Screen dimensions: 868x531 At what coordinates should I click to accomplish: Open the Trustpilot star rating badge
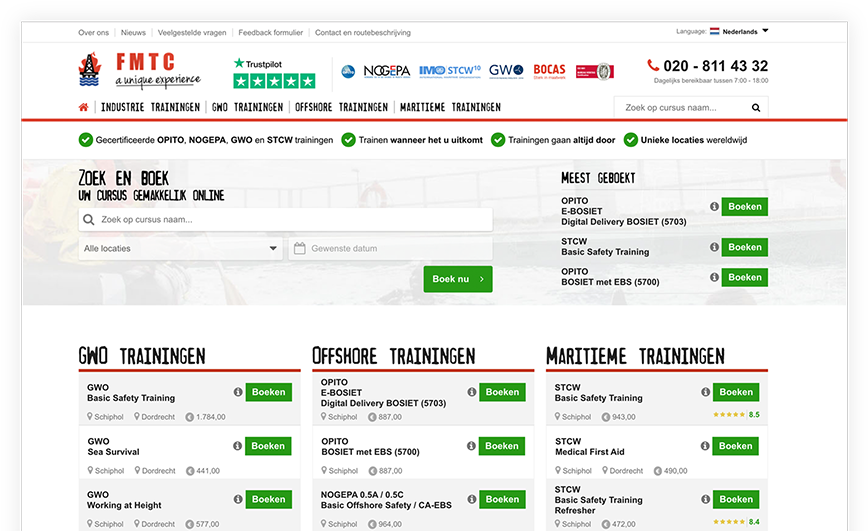(273, 73)
